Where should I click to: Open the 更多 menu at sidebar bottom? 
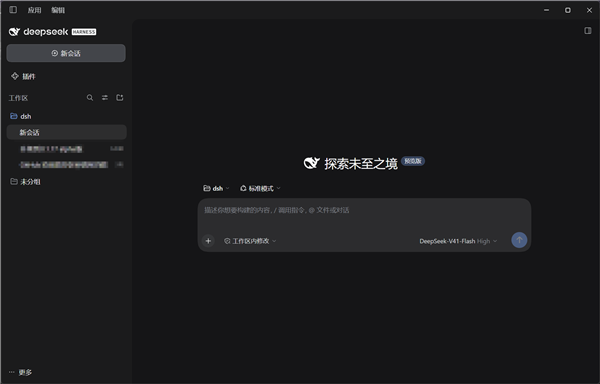[20, 372]
